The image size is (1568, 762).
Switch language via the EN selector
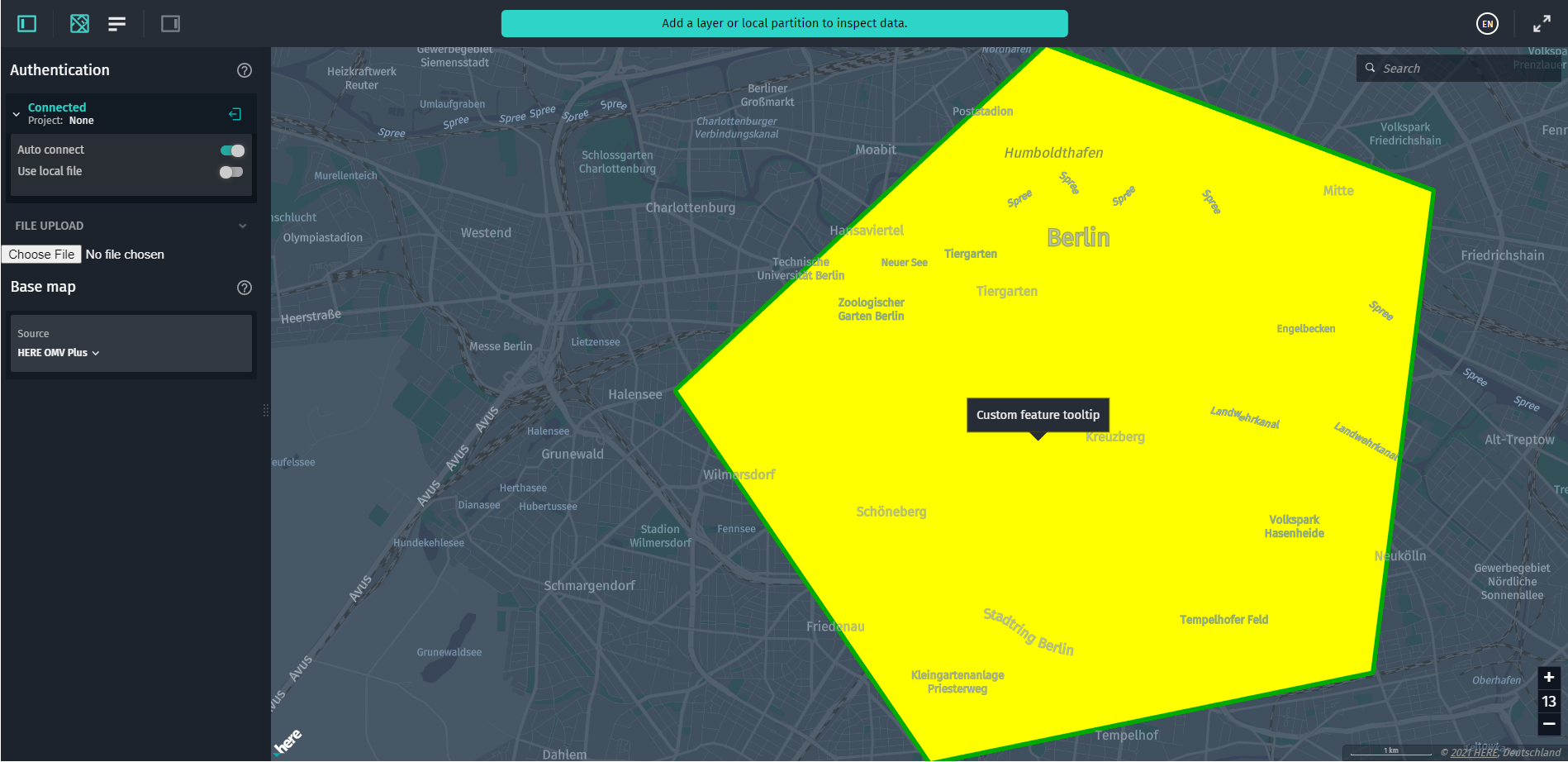pos(1487,23)
